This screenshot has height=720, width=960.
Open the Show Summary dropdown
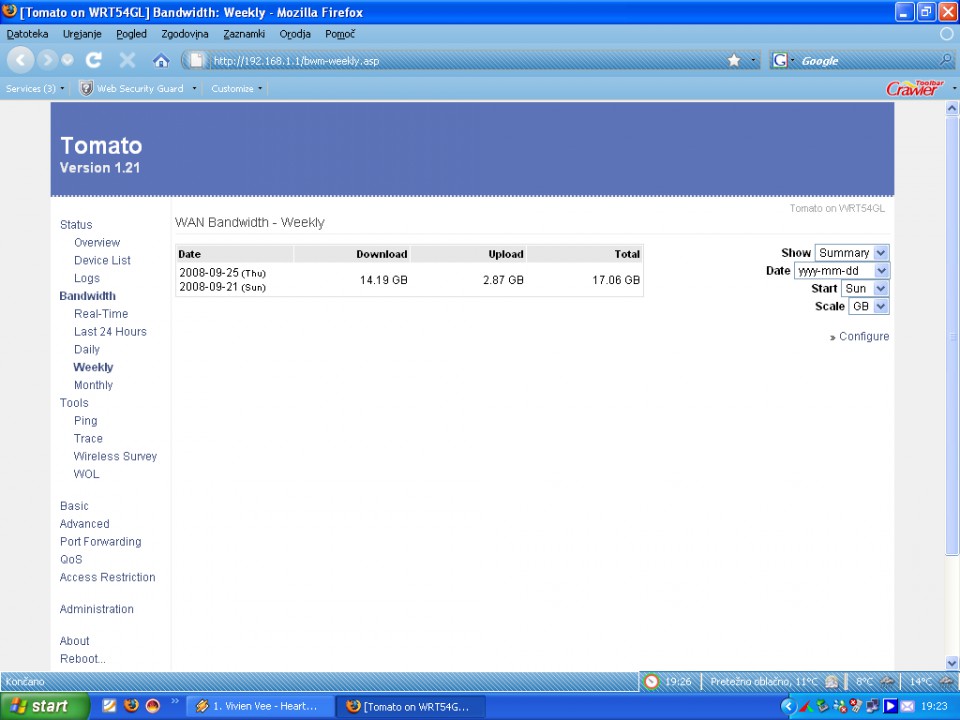(852, 253)
